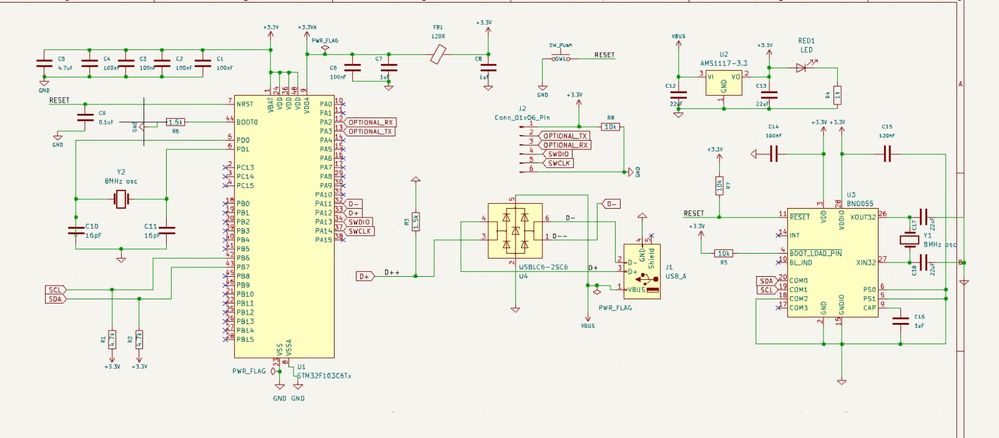
Task: Click SCL label at BNO055 COM1
Action: [766, 290]
